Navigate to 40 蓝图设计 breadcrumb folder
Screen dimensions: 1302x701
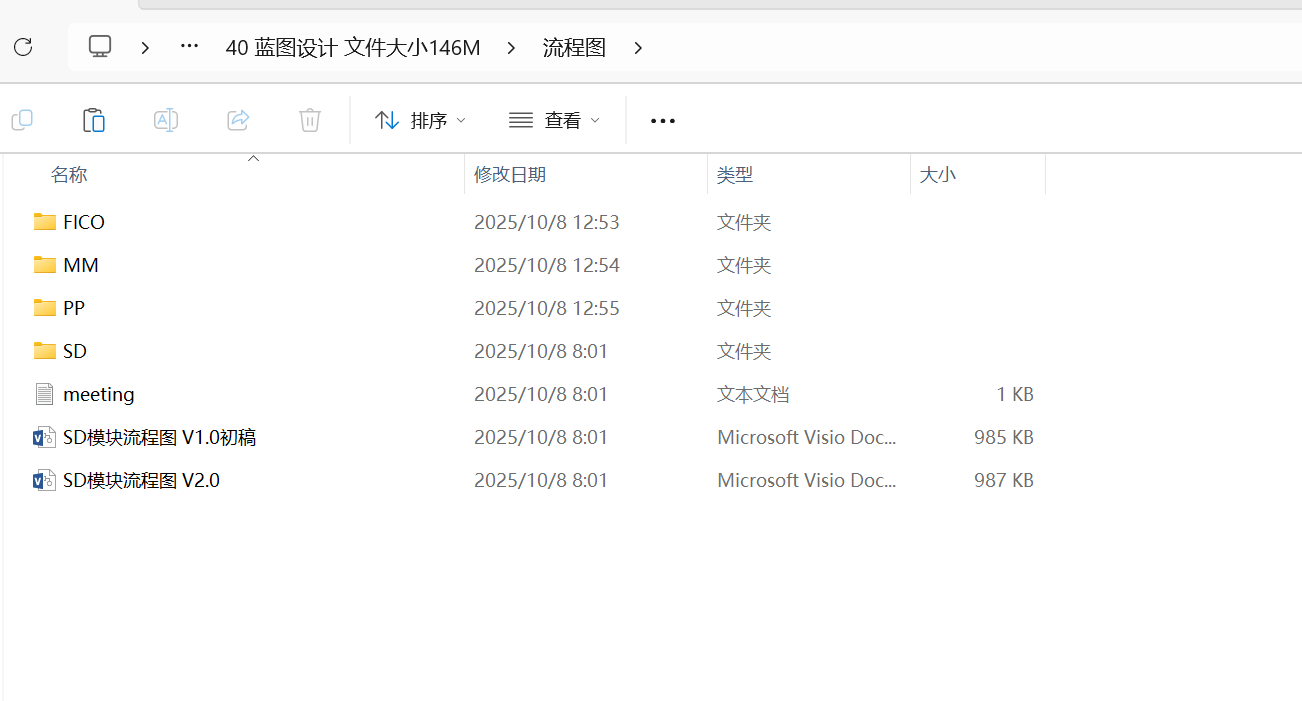(352, 48)
